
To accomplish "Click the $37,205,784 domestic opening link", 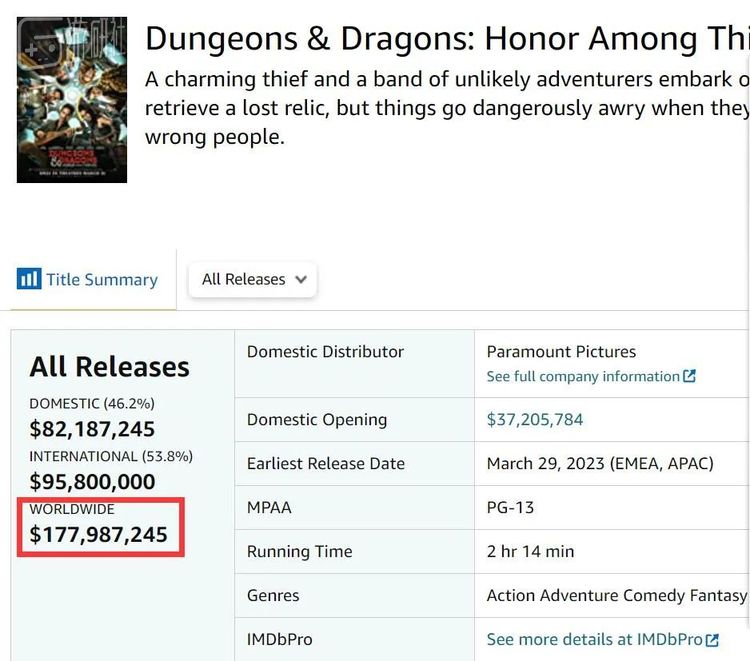I will (535, 420).
